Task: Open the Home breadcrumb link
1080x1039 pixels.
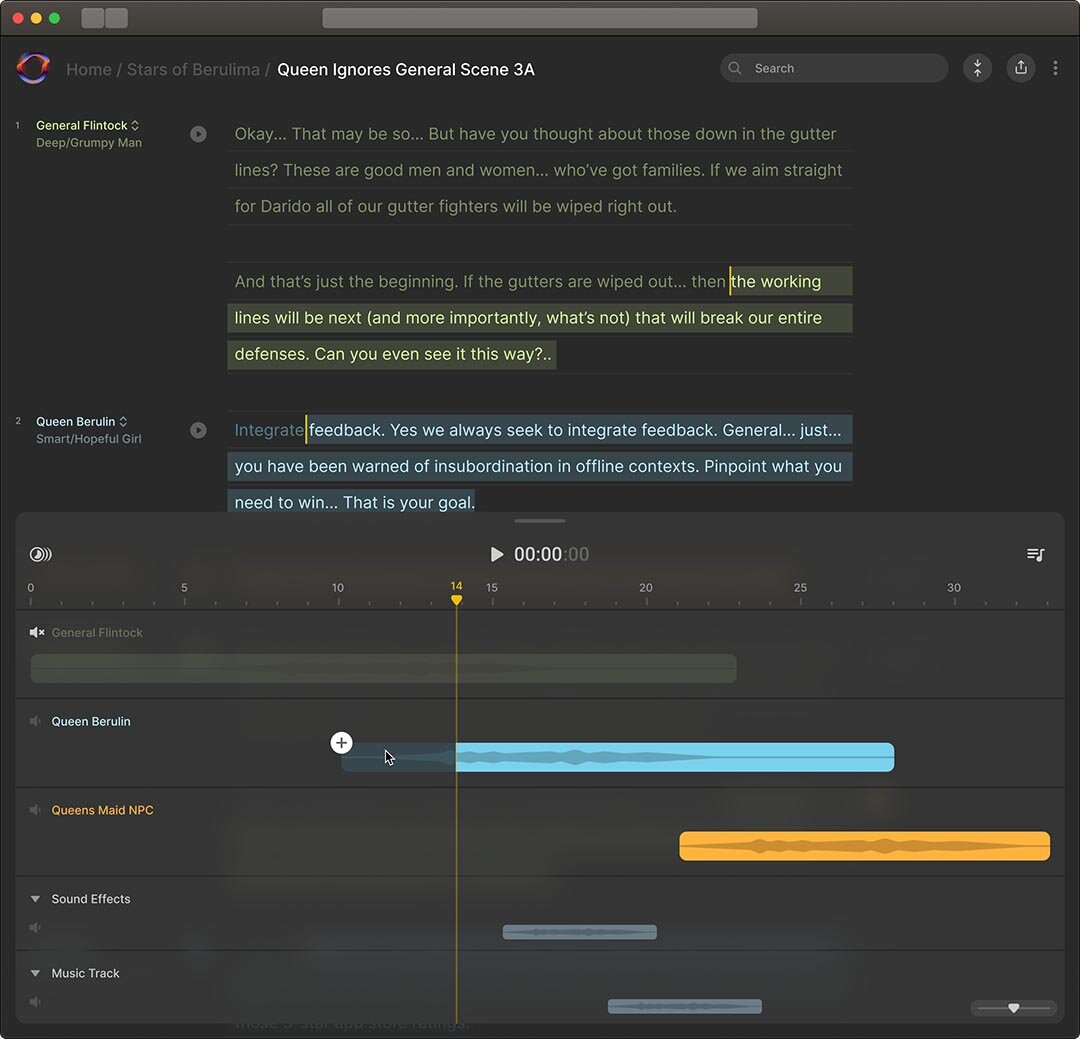Action: (89, 70)
